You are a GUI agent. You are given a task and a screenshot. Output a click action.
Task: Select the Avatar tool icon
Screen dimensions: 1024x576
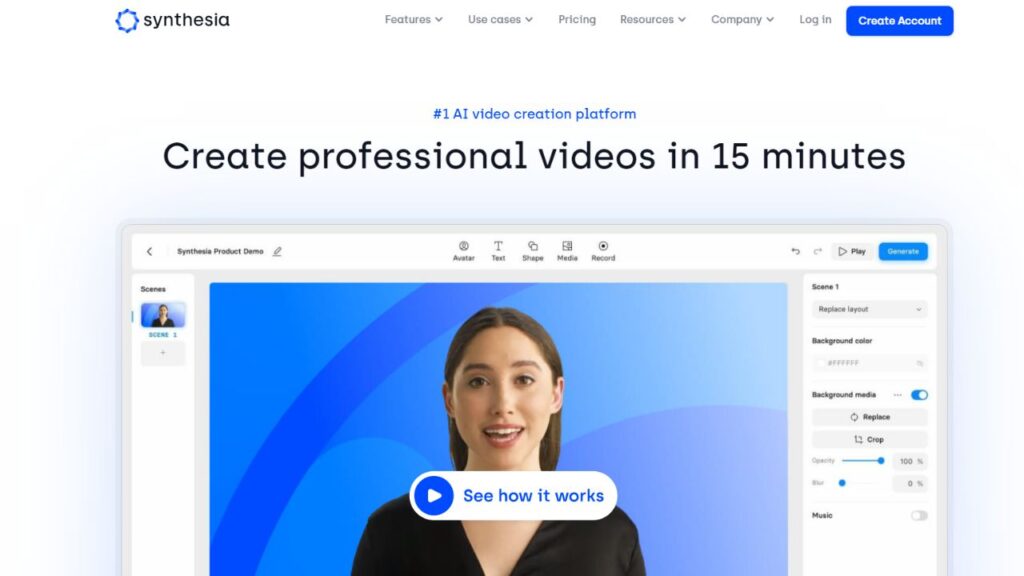pyautogui.click(x=464, y=246)
